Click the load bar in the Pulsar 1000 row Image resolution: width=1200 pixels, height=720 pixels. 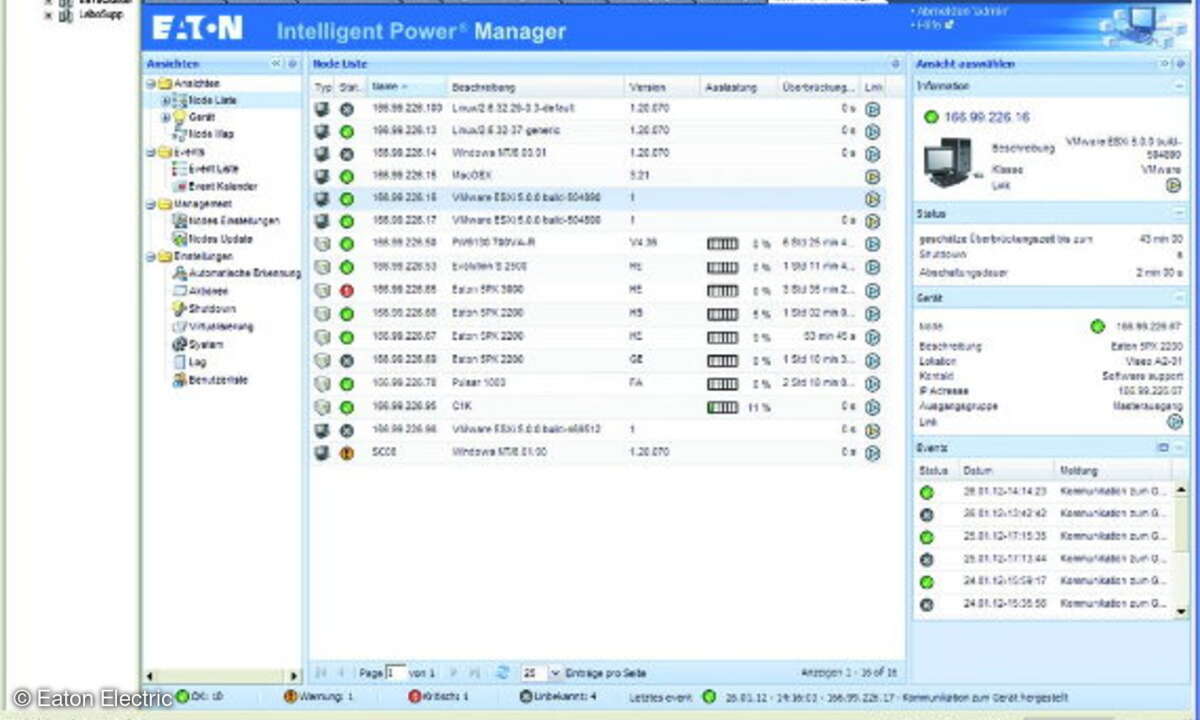tap(723, 383)
